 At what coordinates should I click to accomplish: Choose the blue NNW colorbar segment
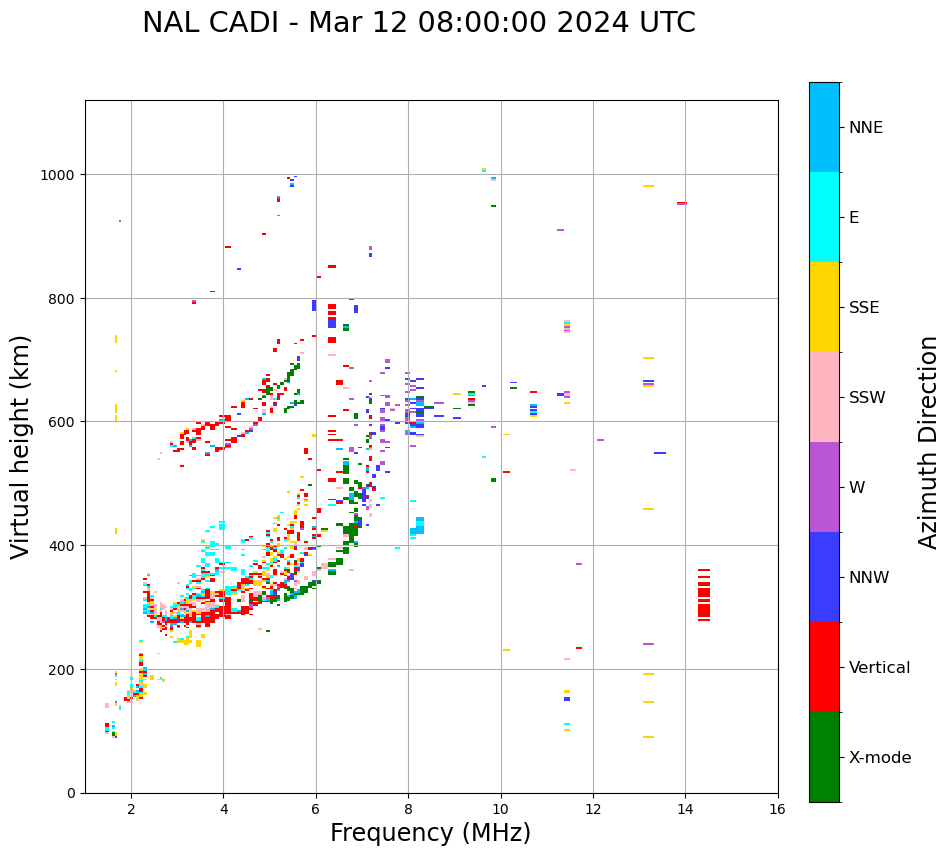[x=824, y=577]
